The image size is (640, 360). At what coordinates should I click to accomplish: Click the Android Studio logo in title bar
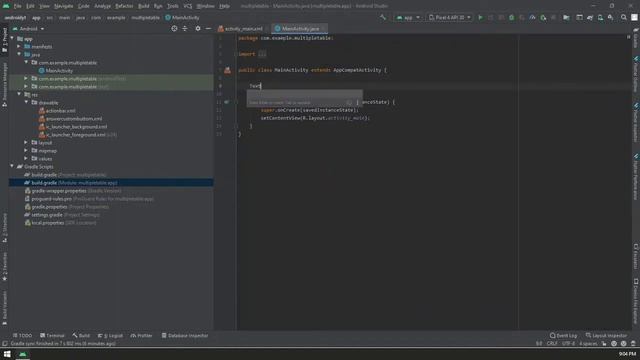pos(6,6)
